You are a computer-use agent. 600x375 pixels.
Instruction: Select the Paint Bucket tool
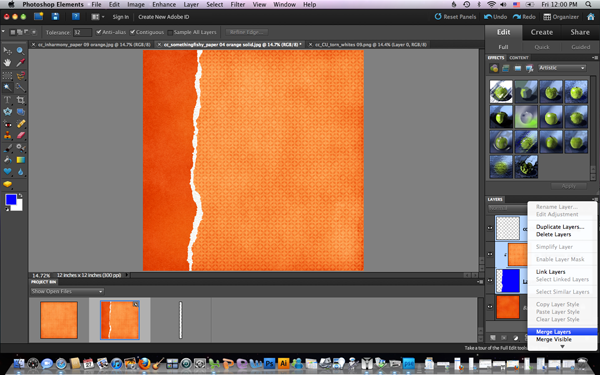click(x=7, y=160)
